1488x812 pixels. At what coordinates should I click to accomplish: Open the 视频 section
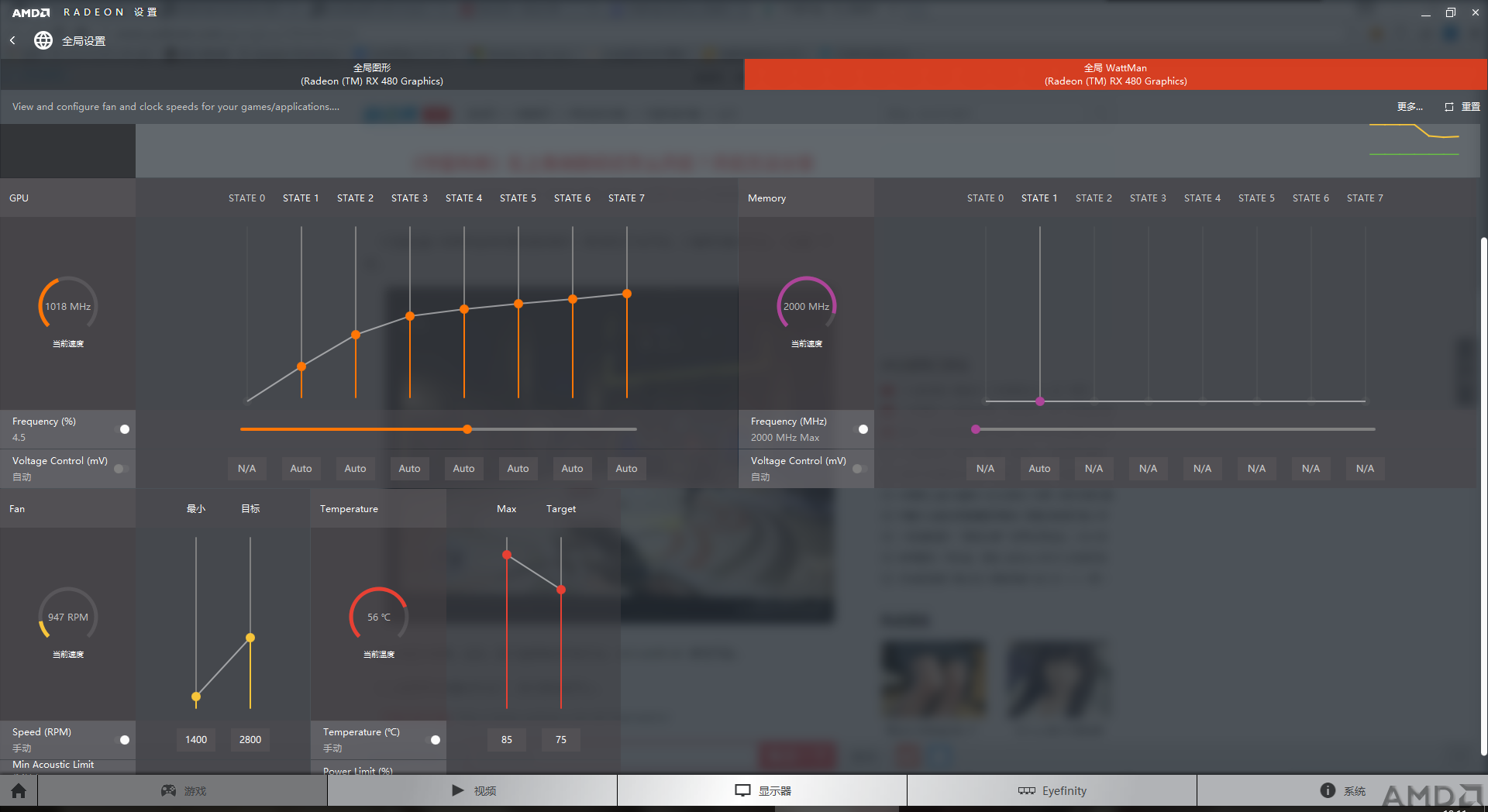(473, 790)
